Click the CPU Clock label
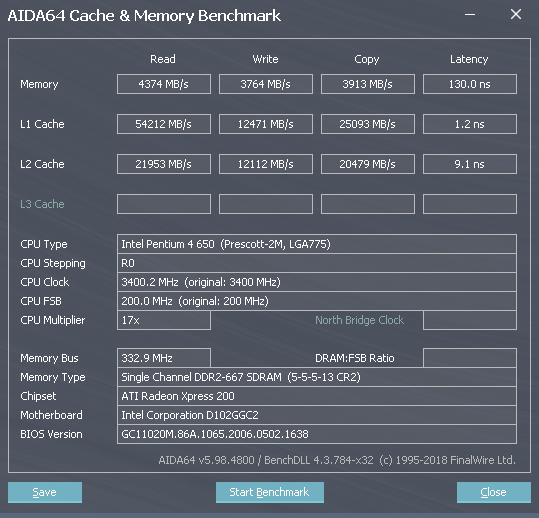 [x=45, y=282]
